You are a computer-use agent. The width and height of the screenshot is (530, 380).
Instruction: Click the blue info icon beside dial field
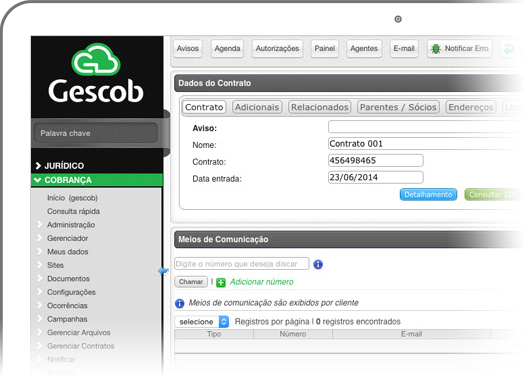click(318, 264)
